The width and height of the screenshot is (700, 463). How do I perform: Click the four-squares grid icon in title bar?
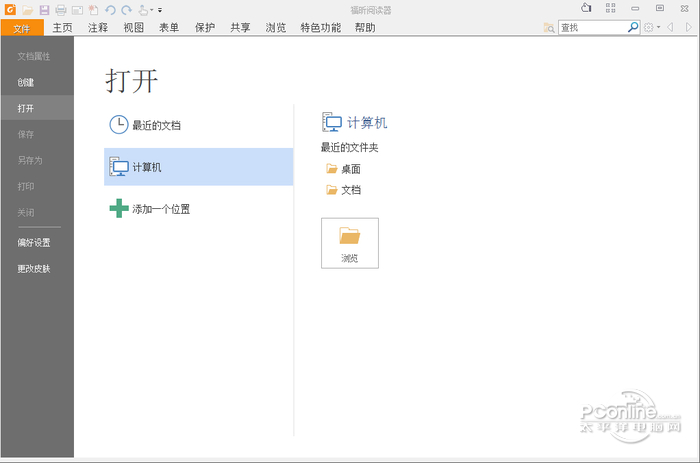[x=610, y=8]
